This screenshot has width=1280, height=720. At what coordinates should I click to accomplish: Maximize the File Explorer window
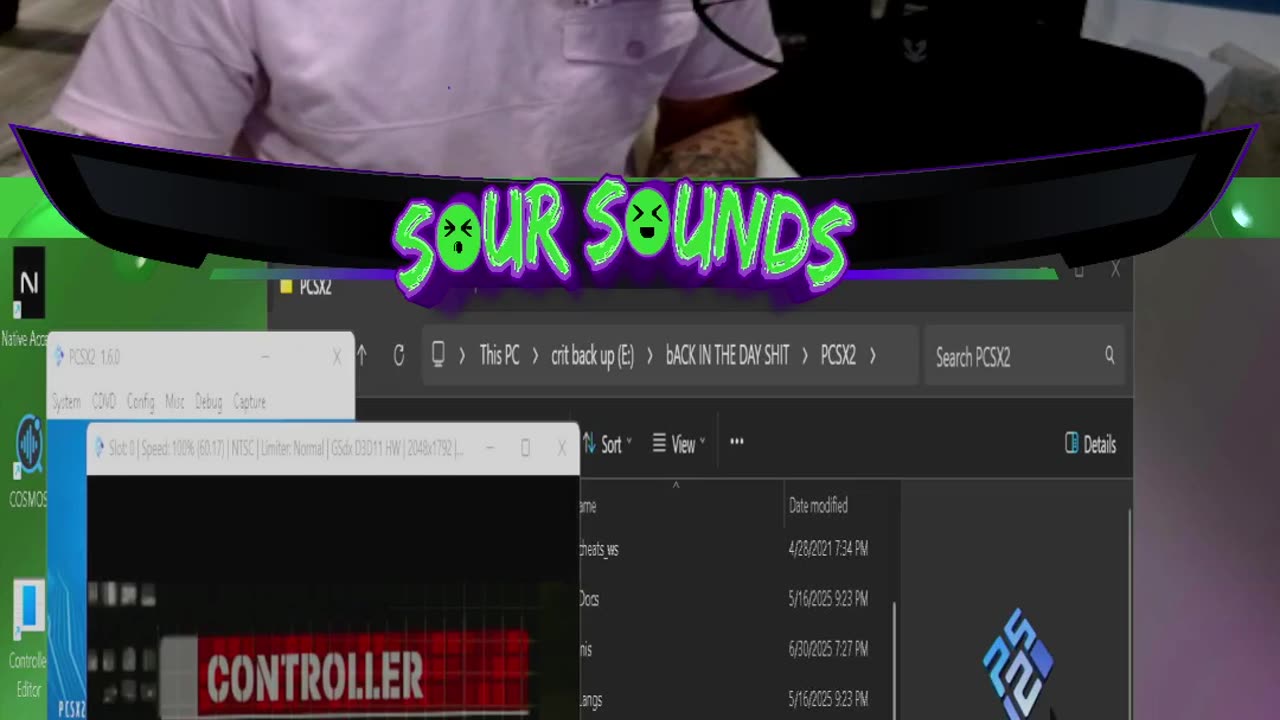point(1079,270)
